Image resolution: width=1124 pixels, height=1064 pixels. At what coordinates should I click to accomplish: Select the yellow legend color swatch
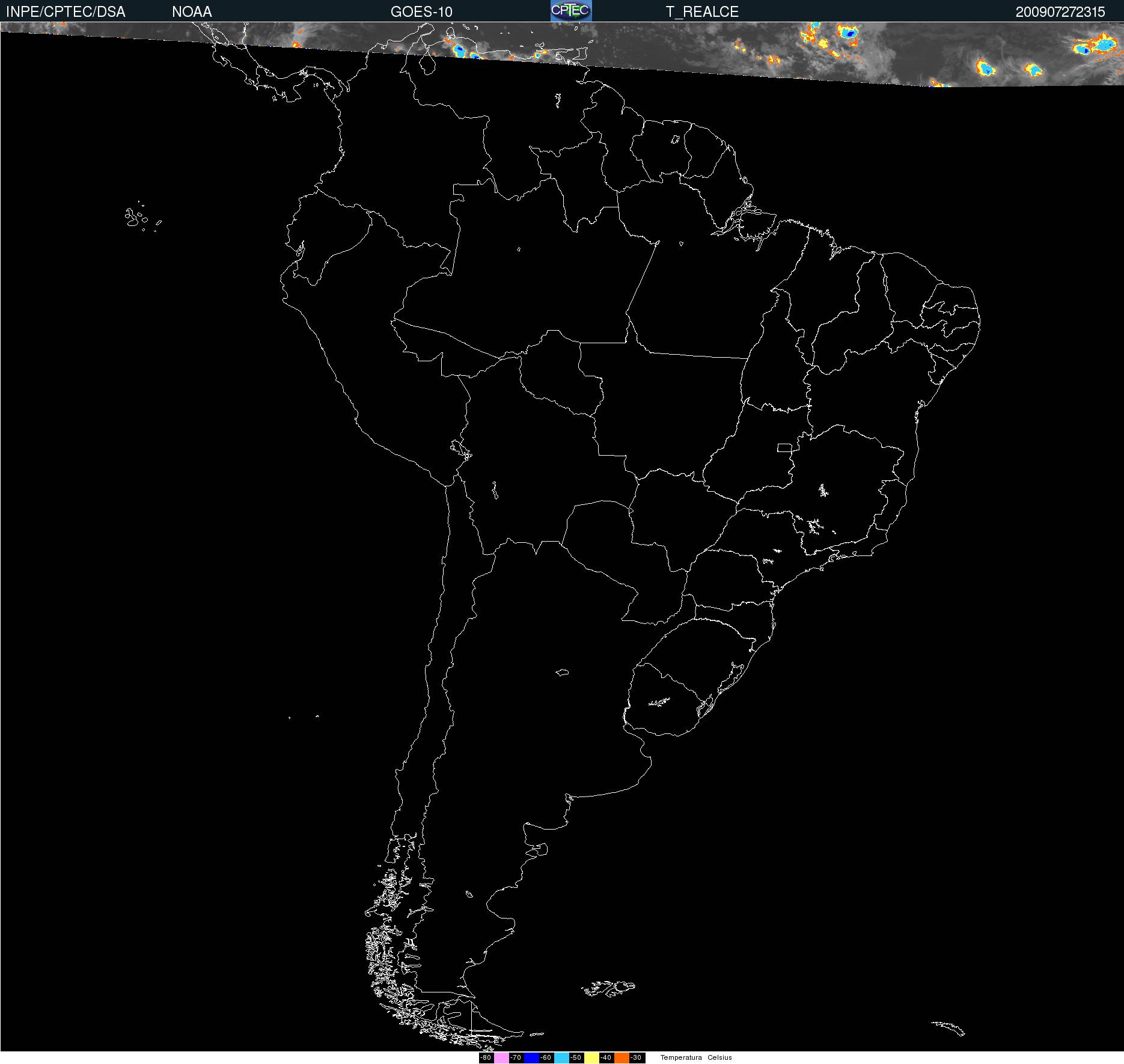pyautogui.click(x=591, y=1058)
